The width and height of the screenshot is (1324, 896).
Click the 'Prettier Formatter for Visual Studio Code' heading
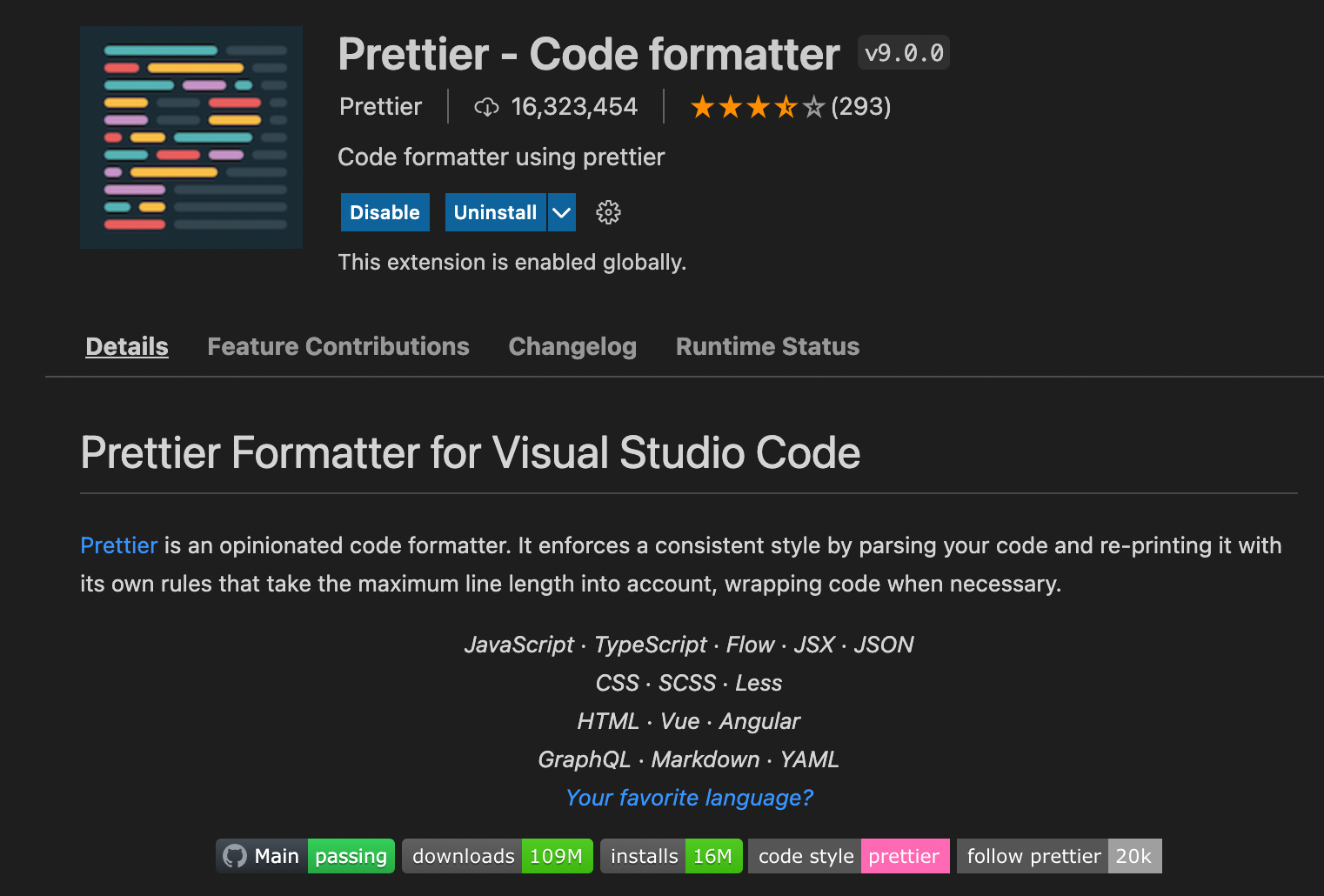coord(471,452)
